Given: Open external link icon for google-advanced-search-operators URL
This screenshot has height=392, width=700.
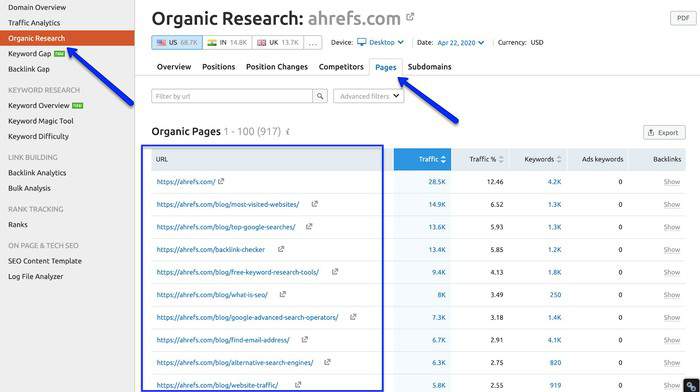Looking at the screenshot, I should click(353, 317).
